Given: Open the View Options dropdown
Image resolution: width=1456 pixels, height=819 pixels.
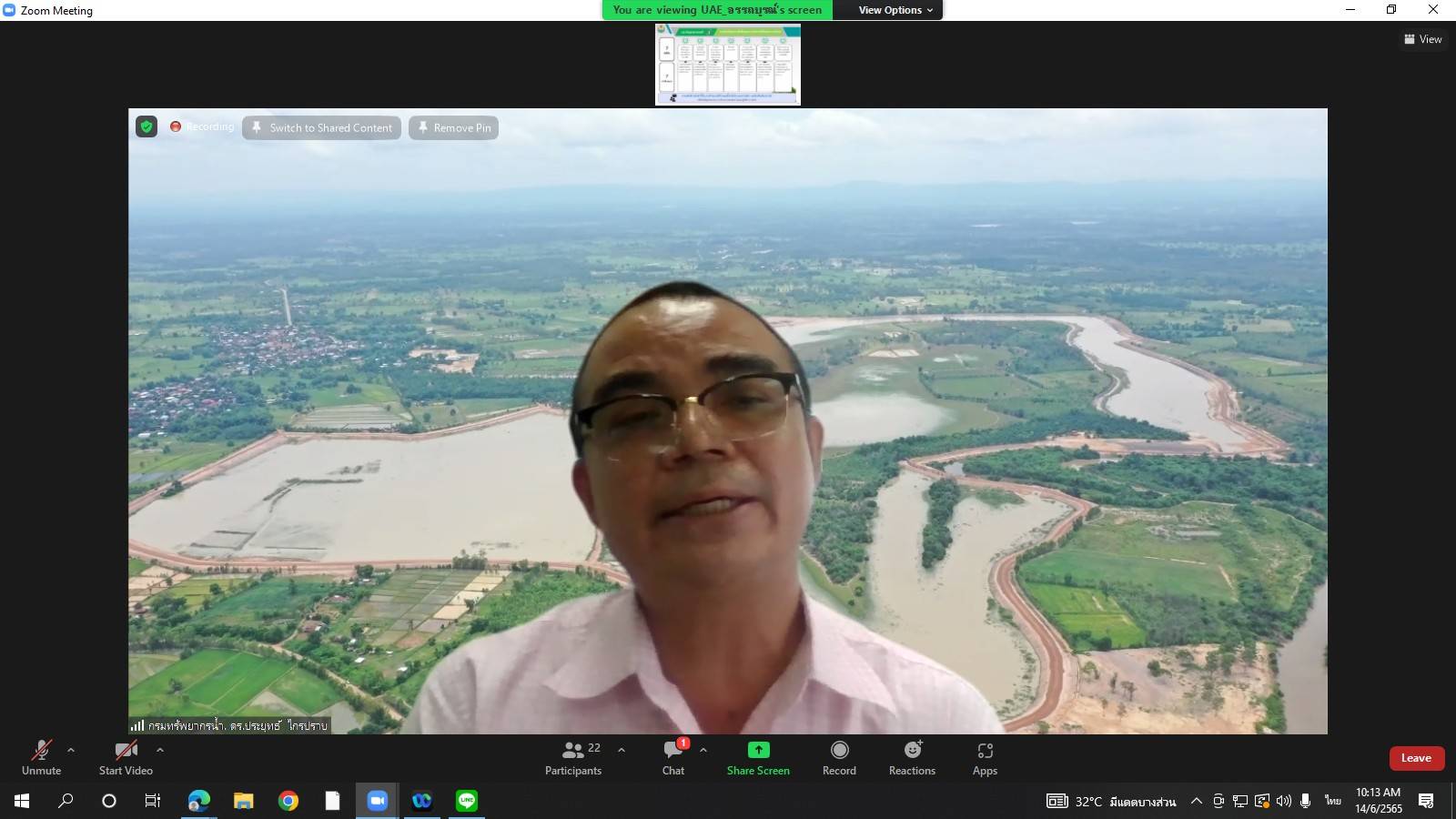Looking at the screenshot, I should [895, 10].
